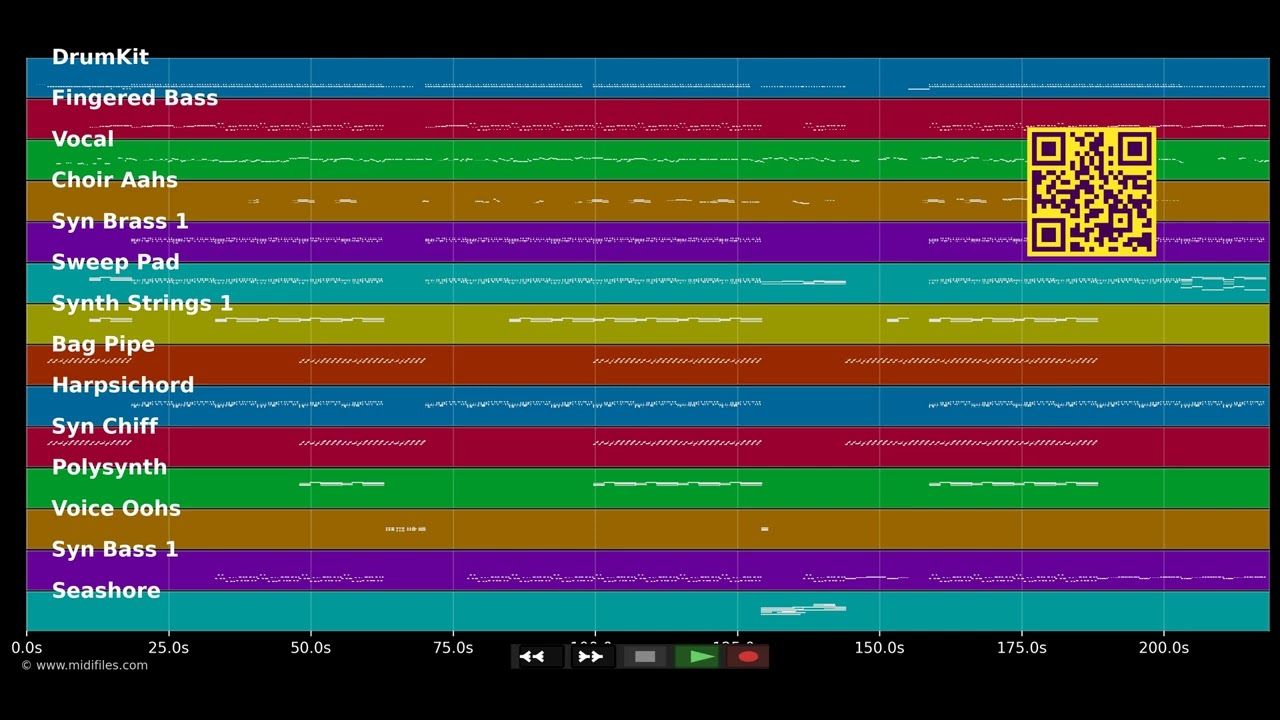Jump to the 25.0s timeline label

(x=168, y=648)
